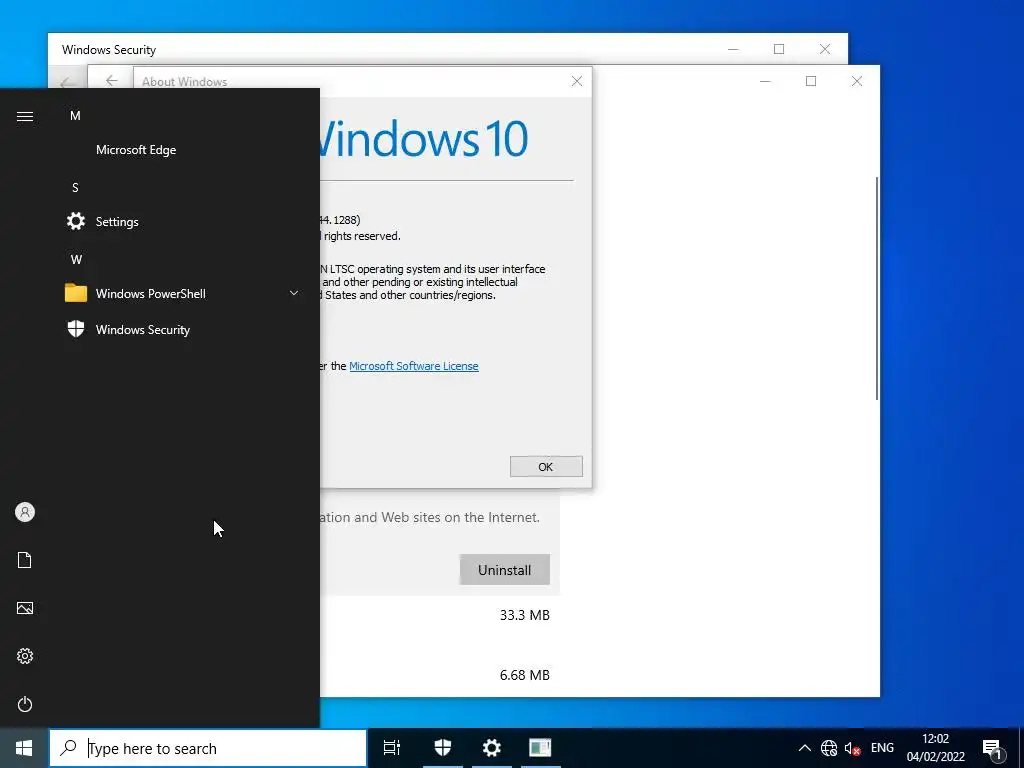Expand Windows PowerShell folder chevron
This screenshot has width=1024, height=768.
tap(294, 294)
